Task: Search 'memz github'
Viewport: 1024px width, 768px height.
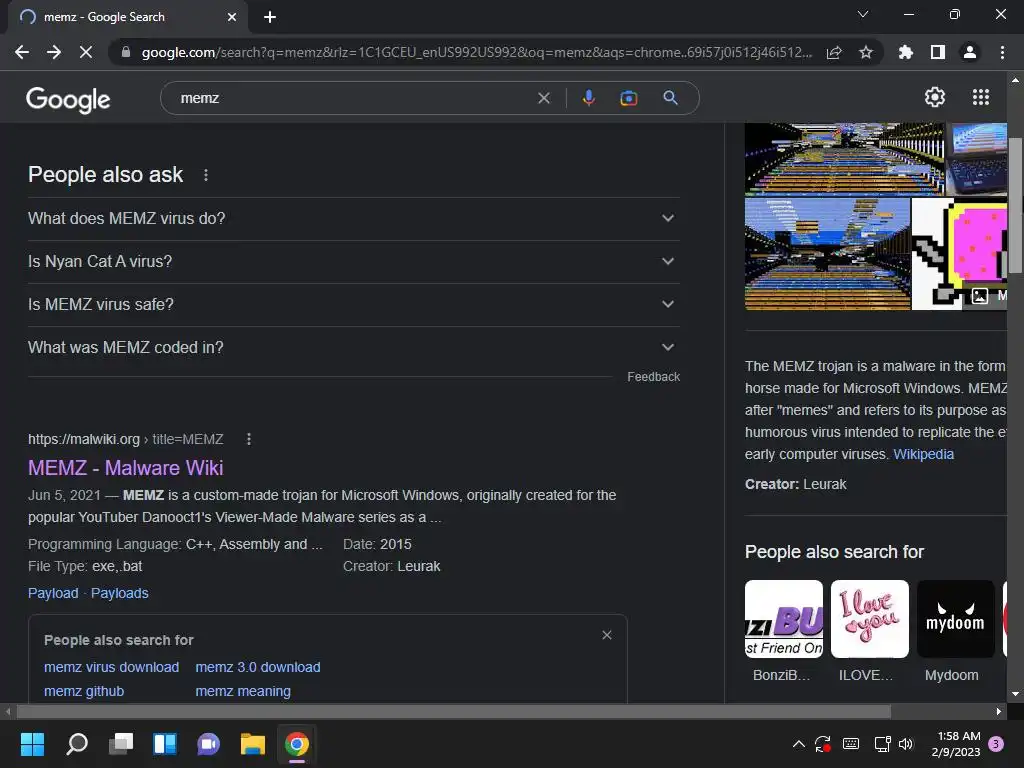Action: pos(84,691)
